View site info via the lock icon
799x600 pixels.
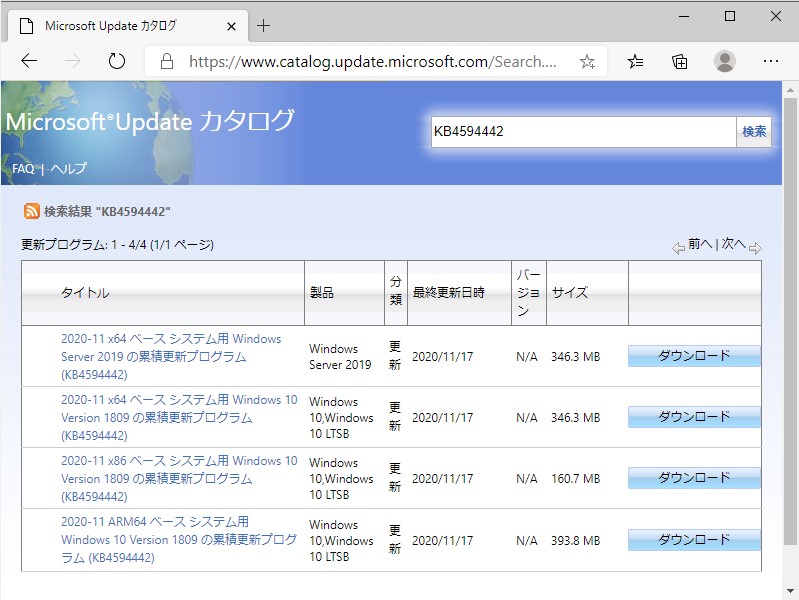click(167, 62)
